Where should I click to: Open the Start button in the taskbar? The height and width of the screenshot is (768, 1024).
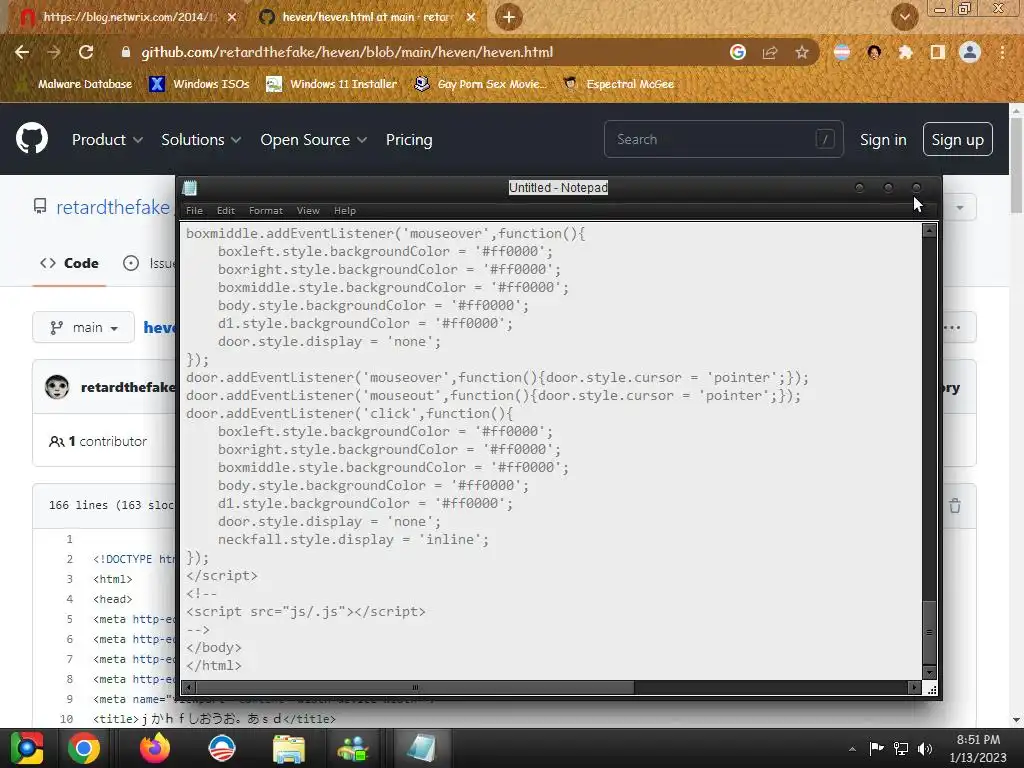click(27, 748)
